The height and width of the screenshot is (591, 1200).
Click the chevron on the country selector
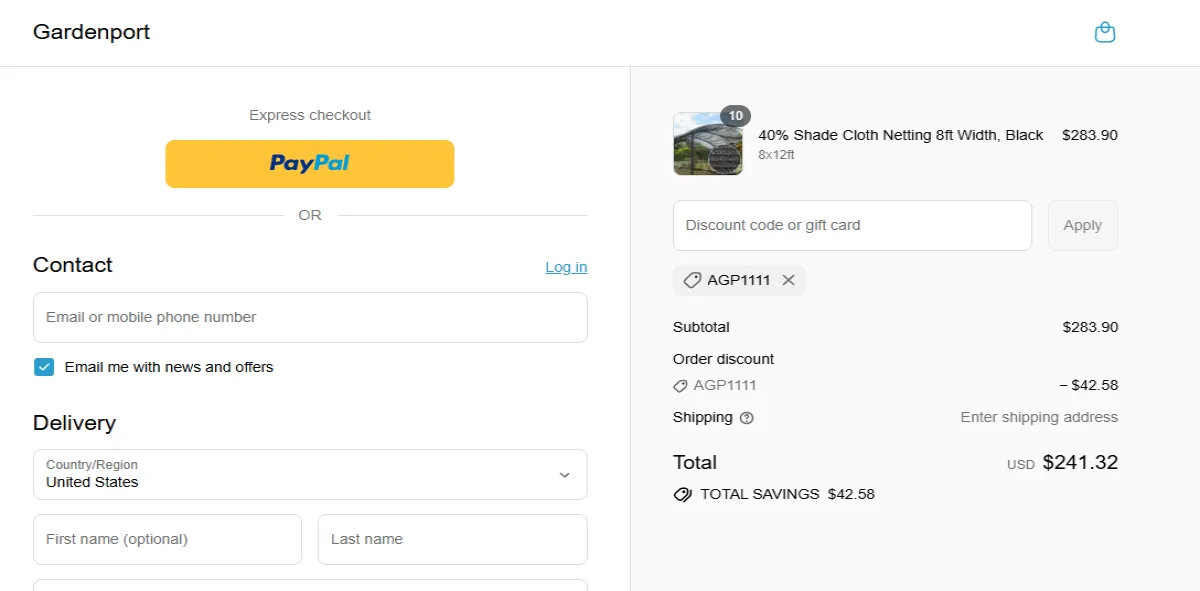[565, 474]
